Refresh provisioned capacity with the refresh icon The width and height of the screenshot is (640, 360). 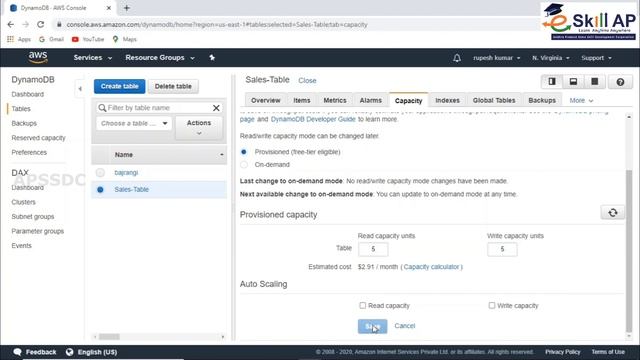pyautogui.click(x=613, y=213)
